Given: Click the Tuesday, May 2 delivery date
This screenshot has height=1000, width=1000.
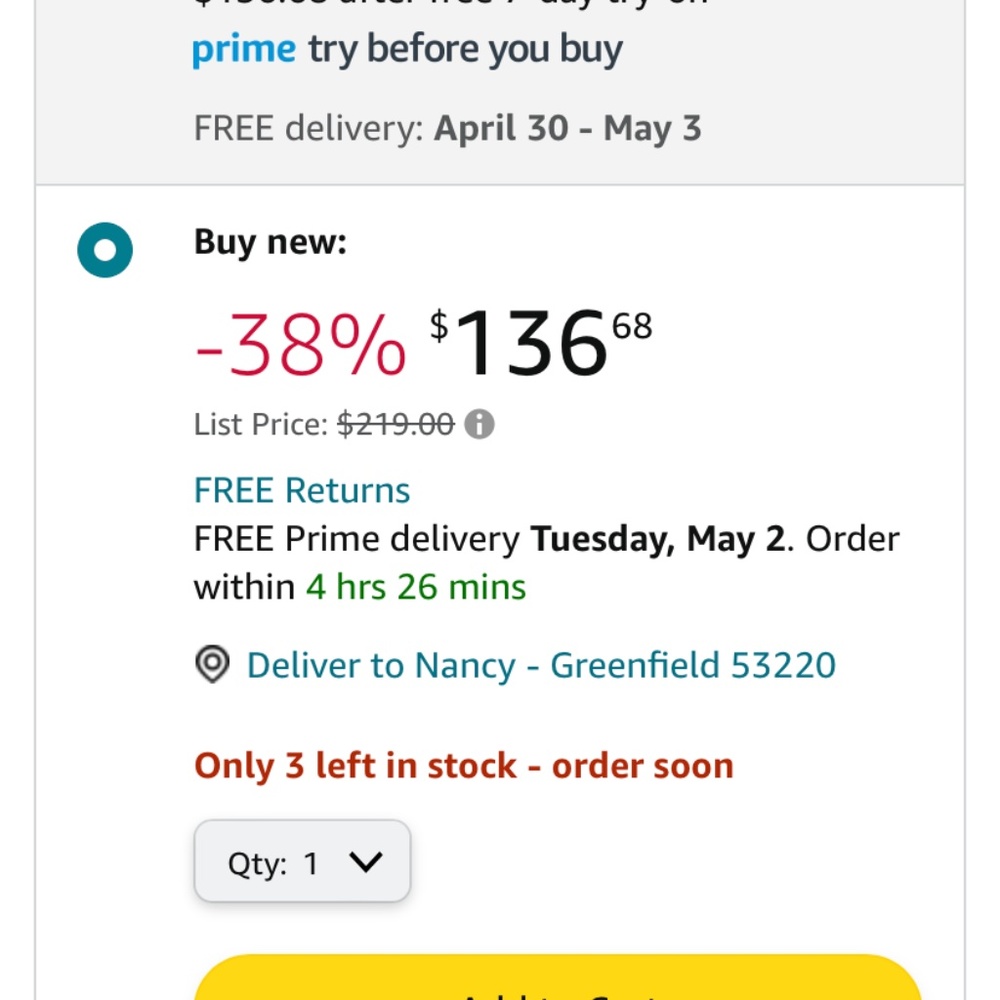Looking at the screenshot, I should click(x=657, y=539).
